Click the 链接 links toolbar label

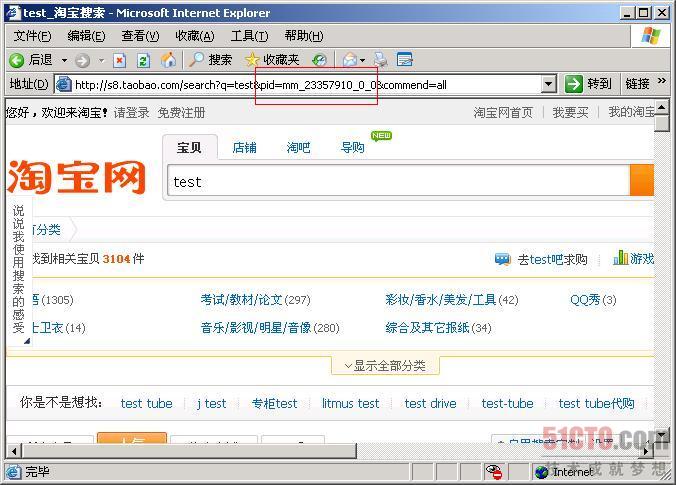pos(637,84)
